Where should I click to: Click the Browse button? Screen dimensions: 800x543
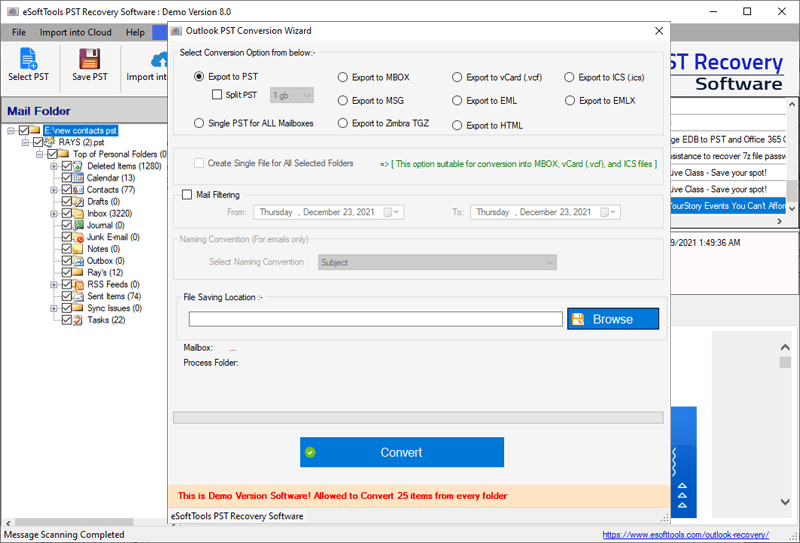(x=613, y=319)
